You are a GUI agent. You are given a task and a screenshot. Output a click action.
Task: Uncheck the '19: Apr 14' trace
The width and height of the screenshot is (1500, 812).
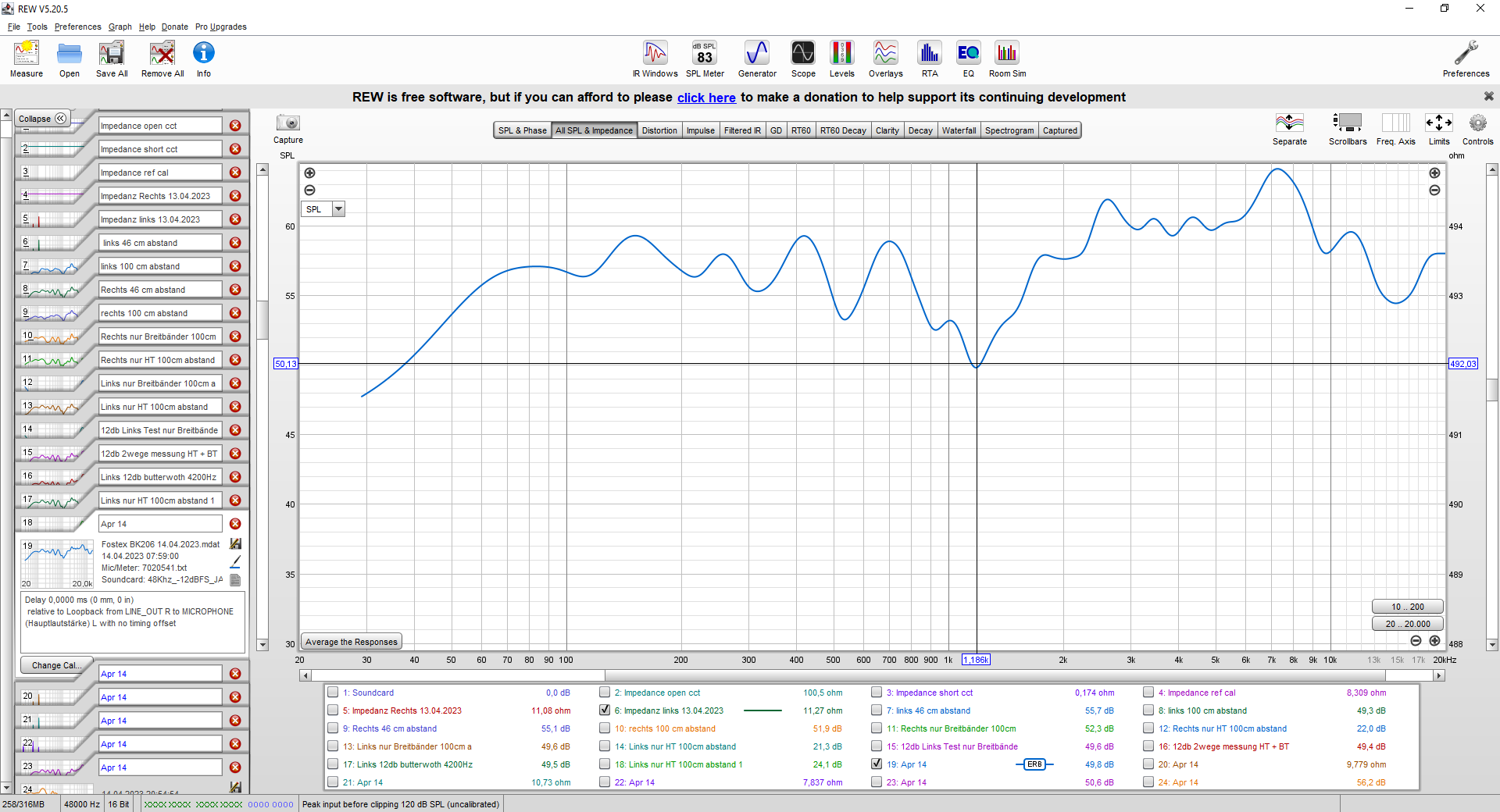pos(877,764)
